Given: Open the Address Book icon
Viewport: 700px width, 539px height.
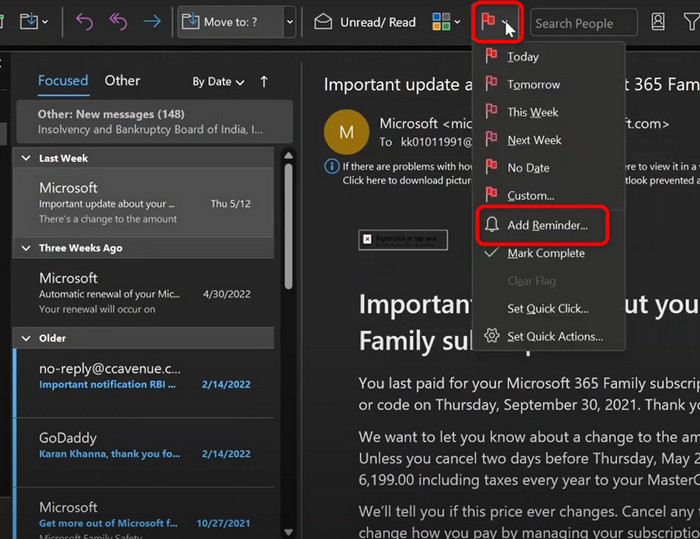Looking at the screenshot, I should coord(657,22).
